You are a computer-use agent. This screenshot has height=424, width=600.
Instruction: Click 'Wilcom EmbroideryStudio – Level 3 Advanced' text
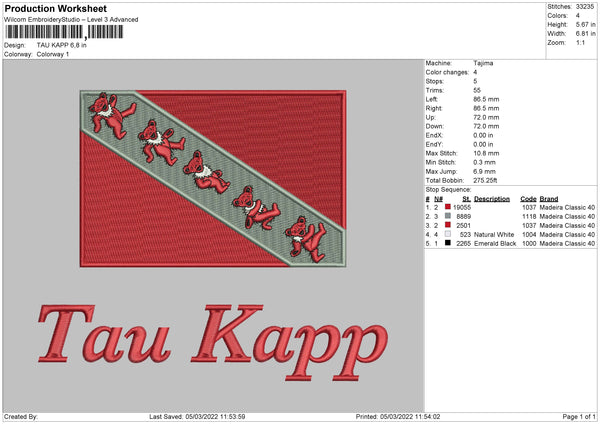pos(71,20)
